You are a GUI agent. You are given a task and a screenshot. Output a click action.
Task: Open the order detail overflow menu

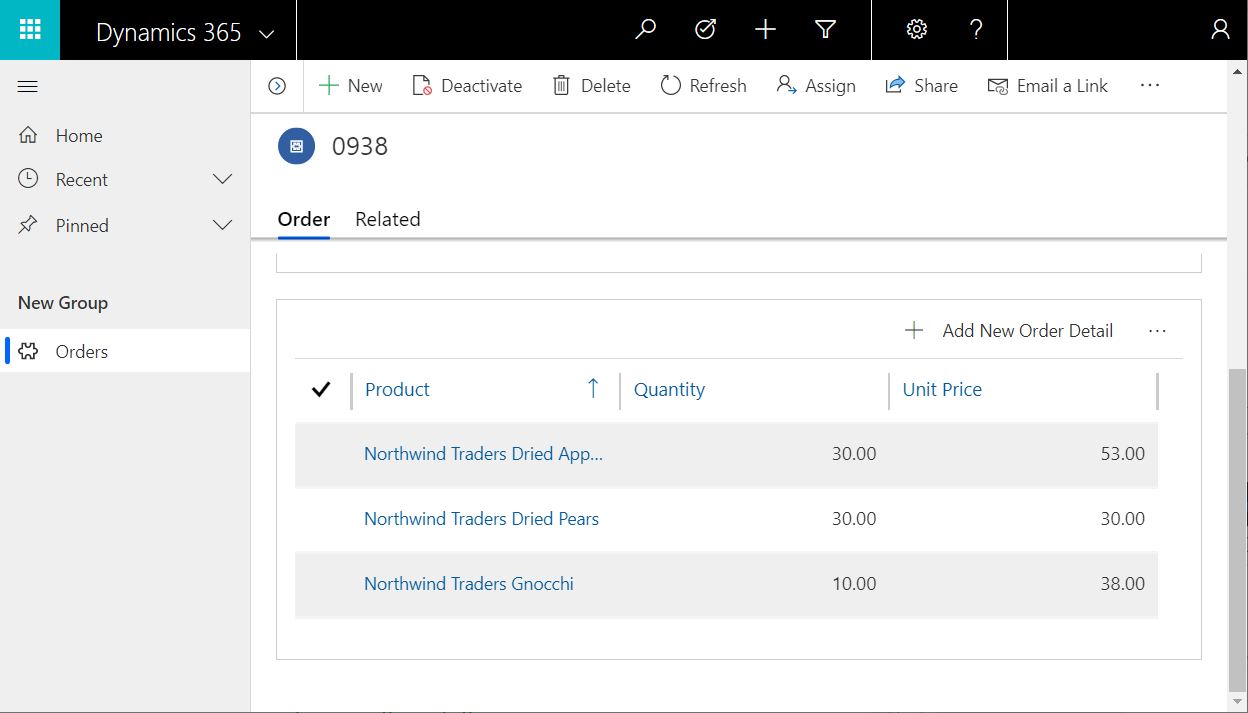pos(1157,330)
